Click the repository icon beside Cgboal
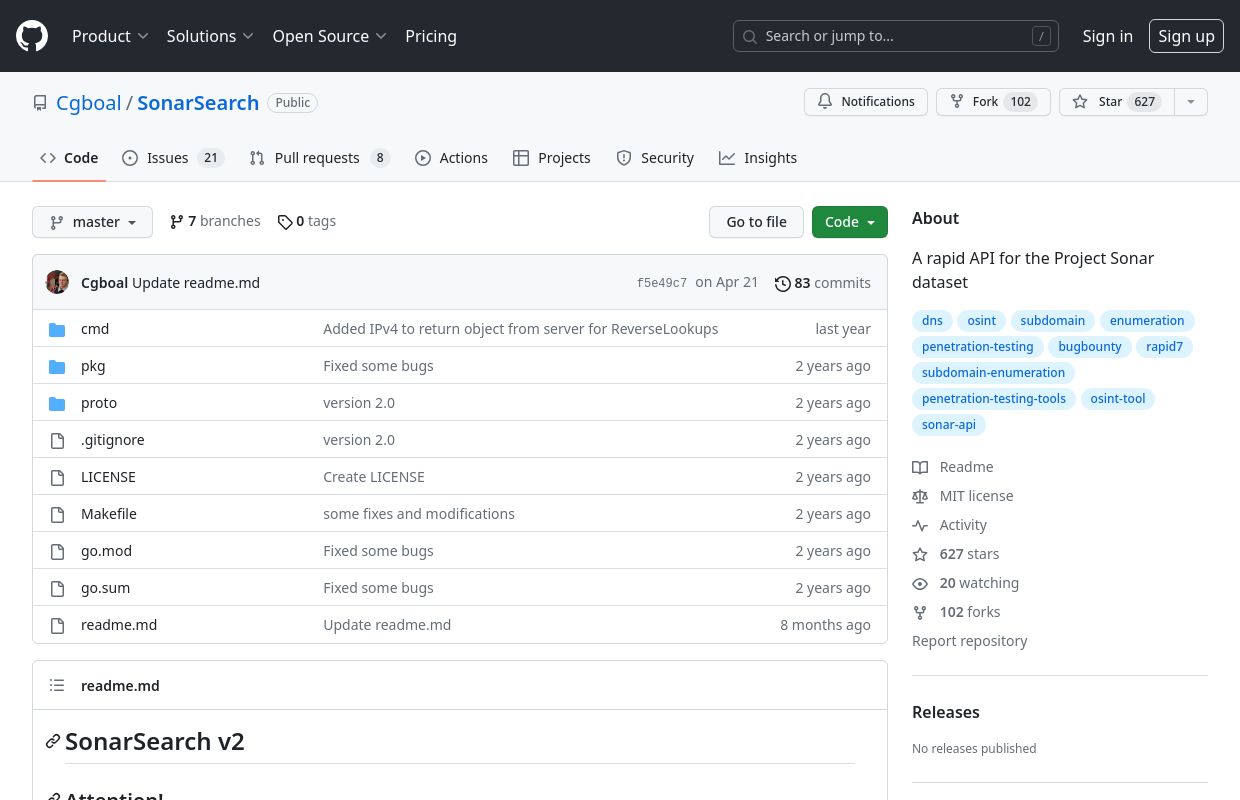The image size is (1240, 800). click(40, 103)
